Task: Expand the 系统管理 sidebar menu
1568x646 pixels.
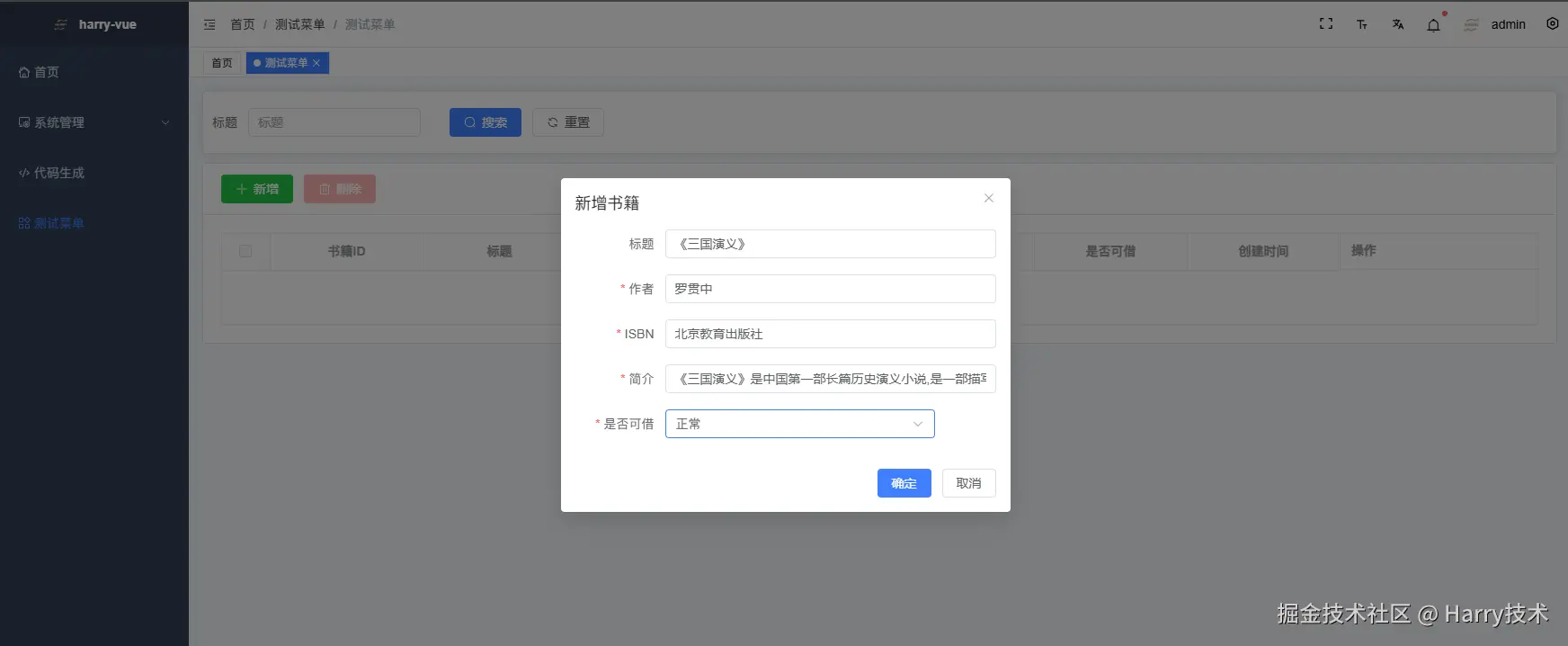Action: (94, 122)
